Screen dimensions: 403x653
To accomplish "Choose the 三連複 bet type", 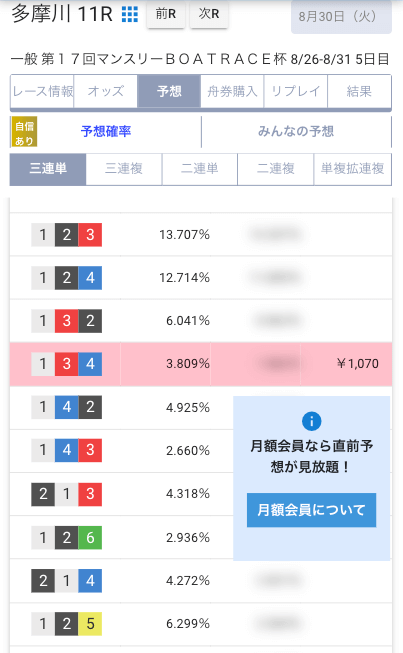I will point(124,169).
